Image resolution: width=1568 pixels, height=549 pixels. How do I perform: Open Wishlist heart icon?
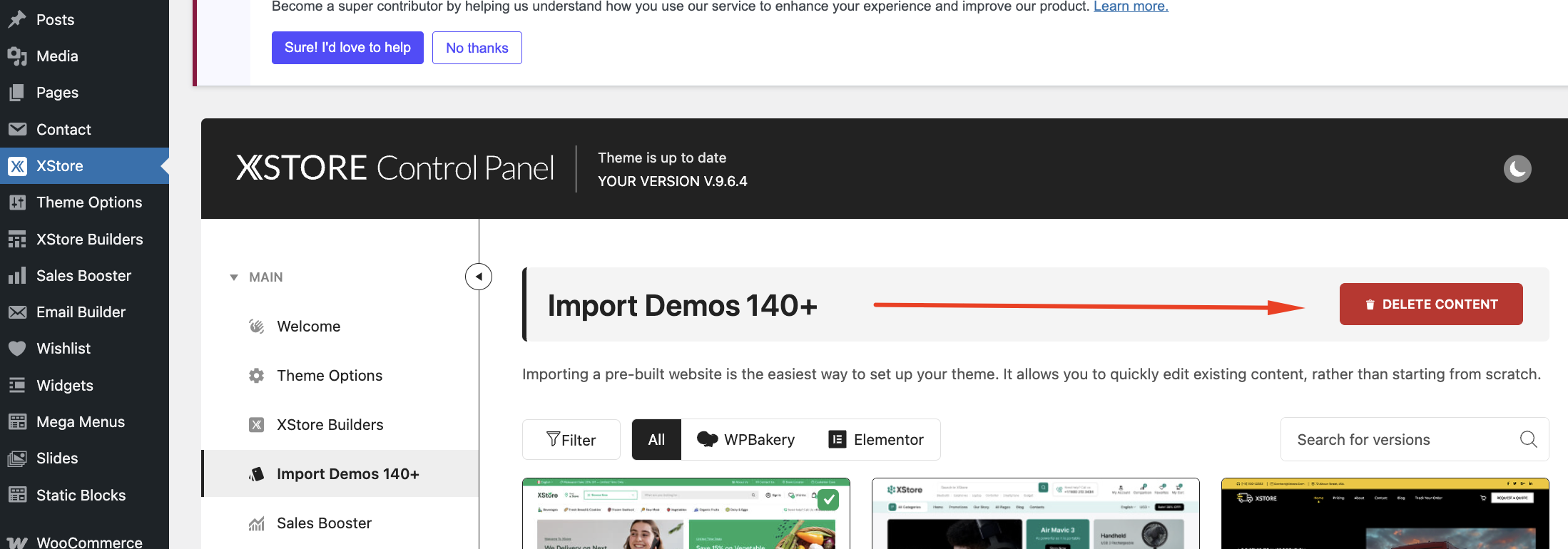[17, 349]
